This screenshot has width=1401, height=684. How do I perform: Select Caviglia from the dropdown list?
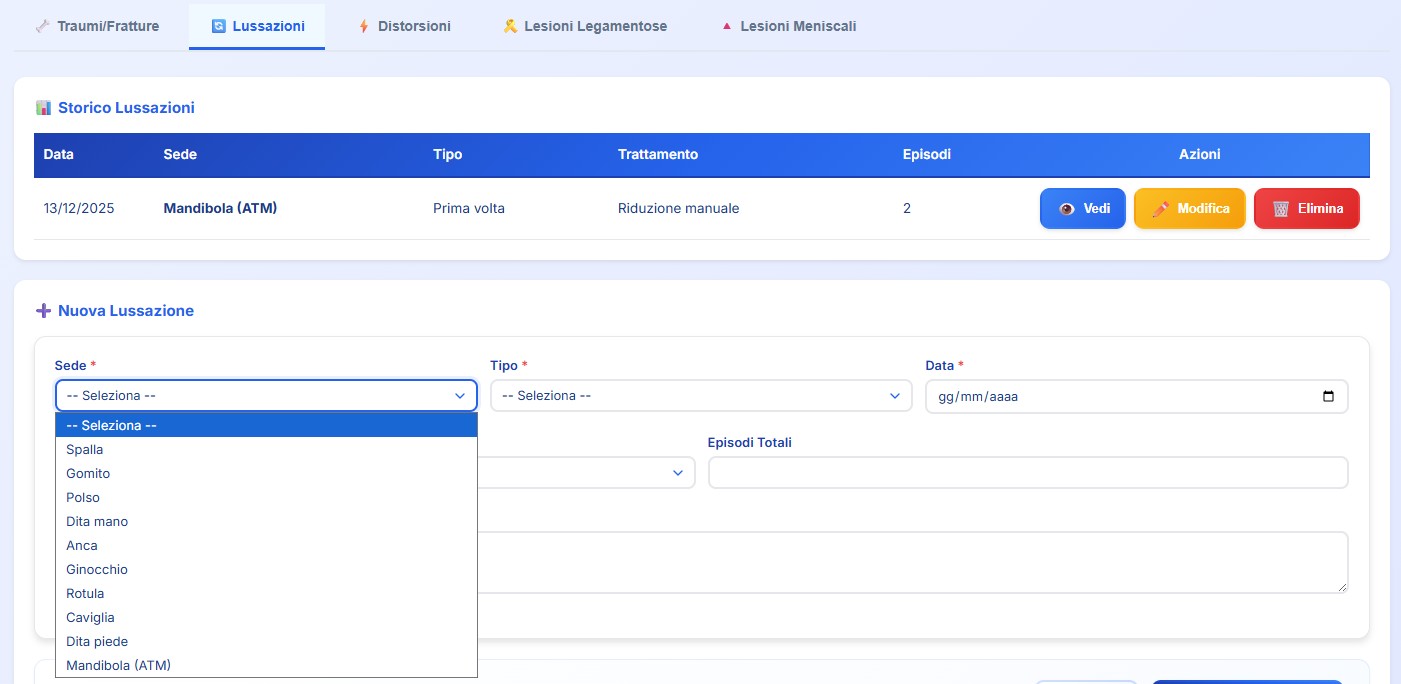(x=90, y=618)
